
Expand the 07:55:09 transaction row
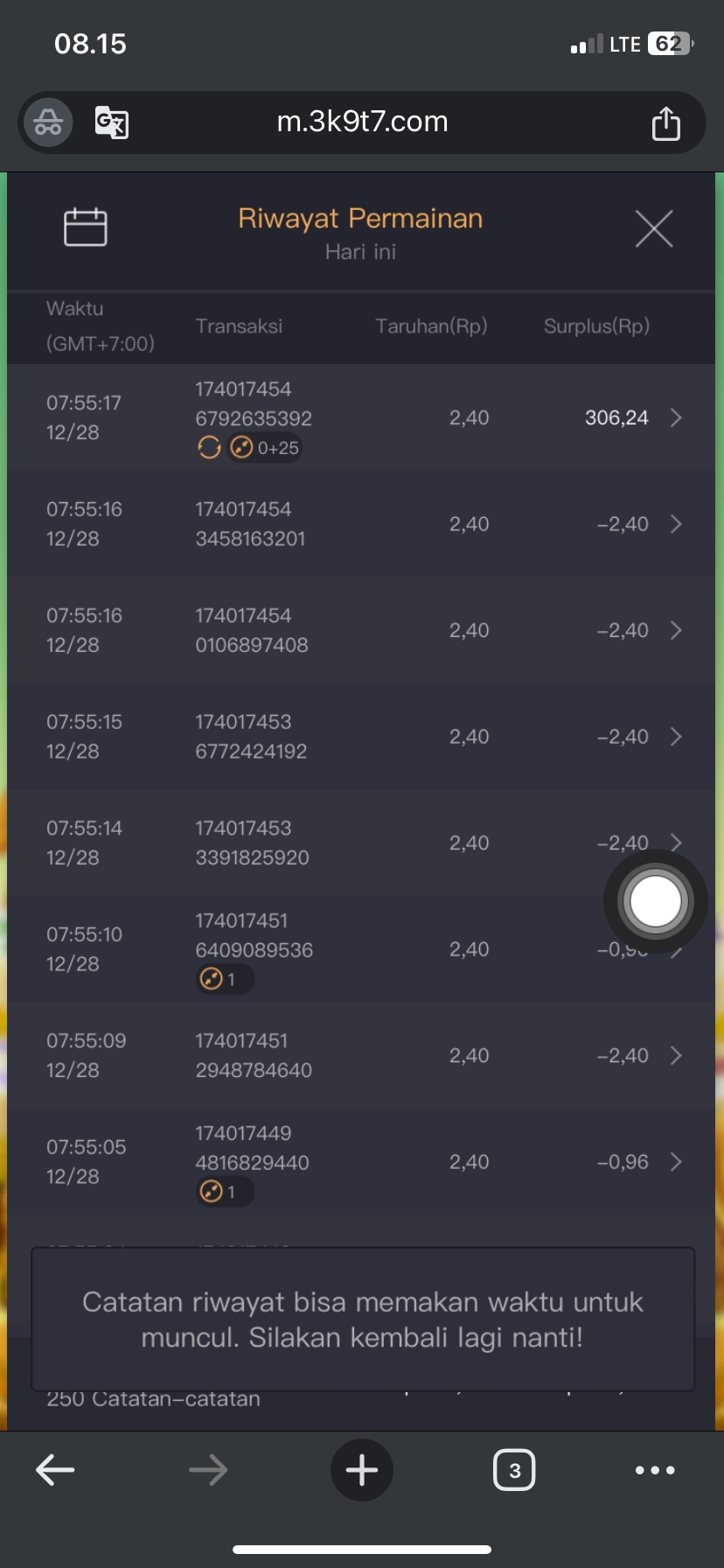pos(676,1056)
